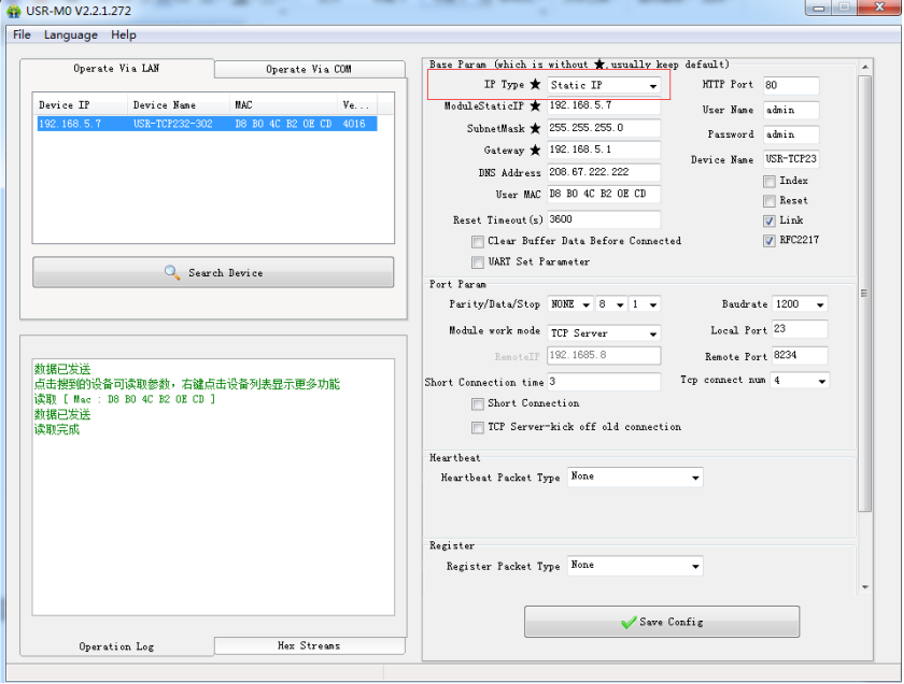This screenshot has width=904, height=684.
Task: Click the green checkmark on Save Config
Action: click(x=629, y=622)
